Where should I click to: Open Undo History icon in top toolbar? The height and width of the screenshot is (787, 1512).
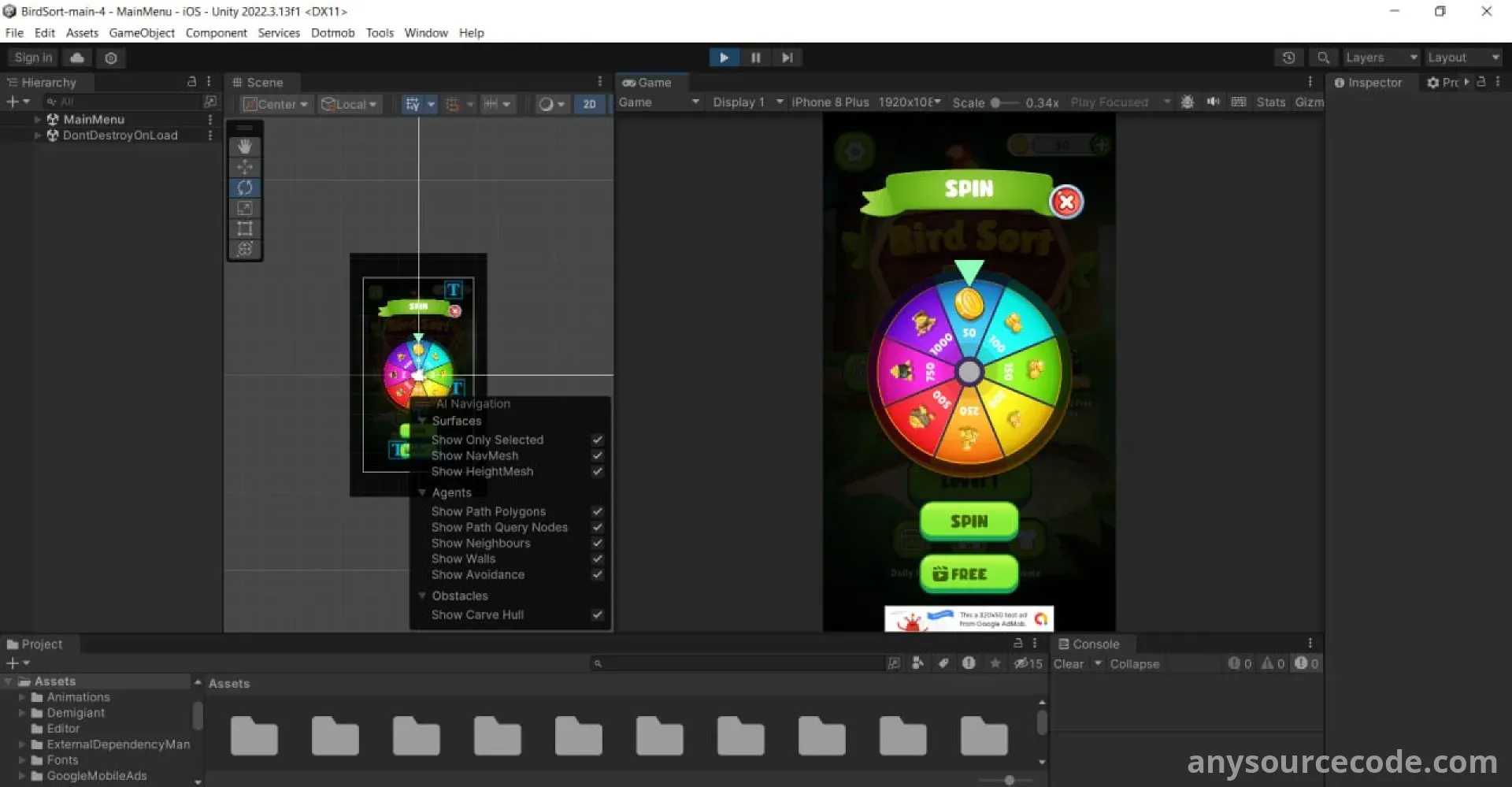pyautogui.click(x=1288, y=58)
